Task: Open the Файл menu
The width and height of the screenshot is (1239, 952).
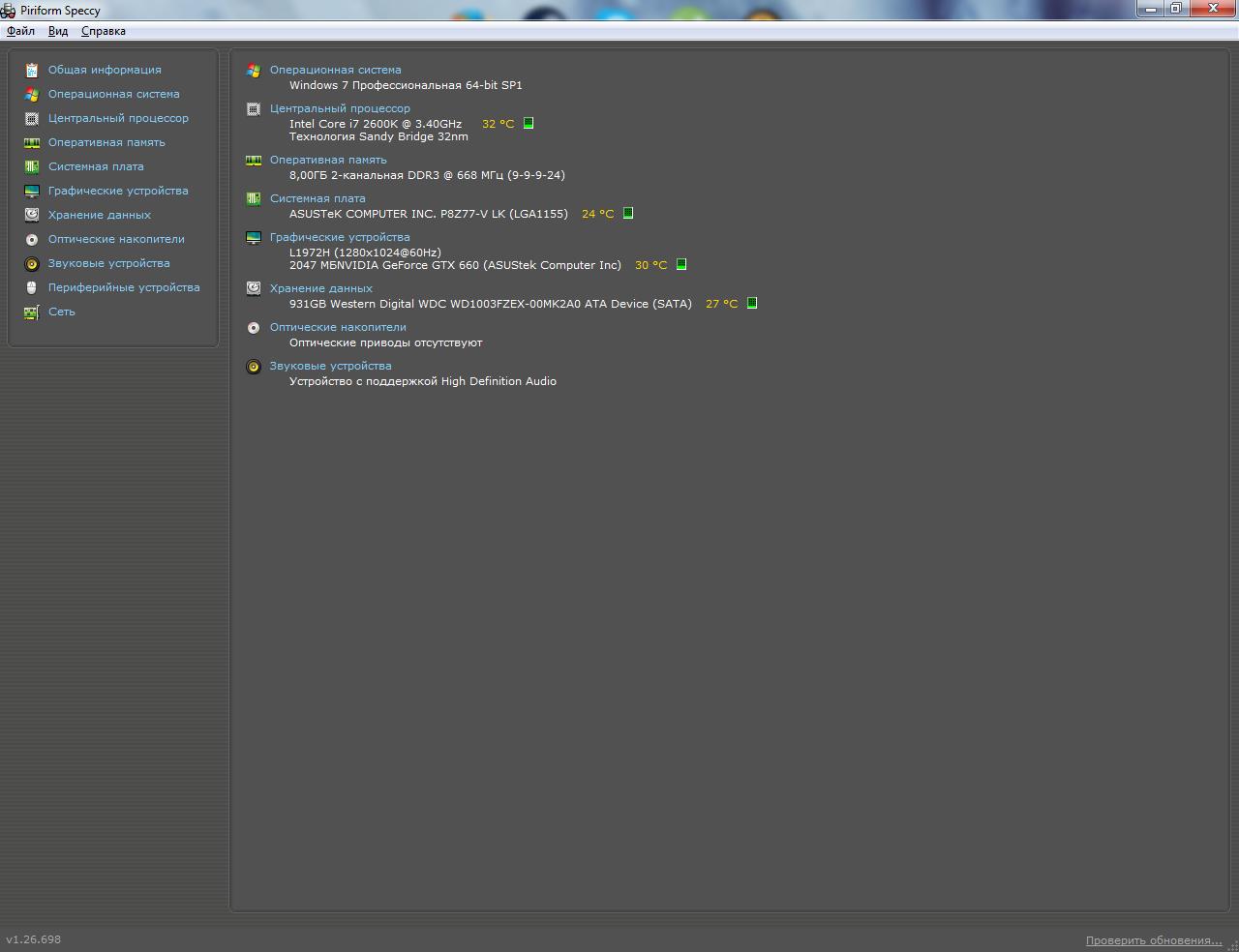Action: tap(20, 31)
